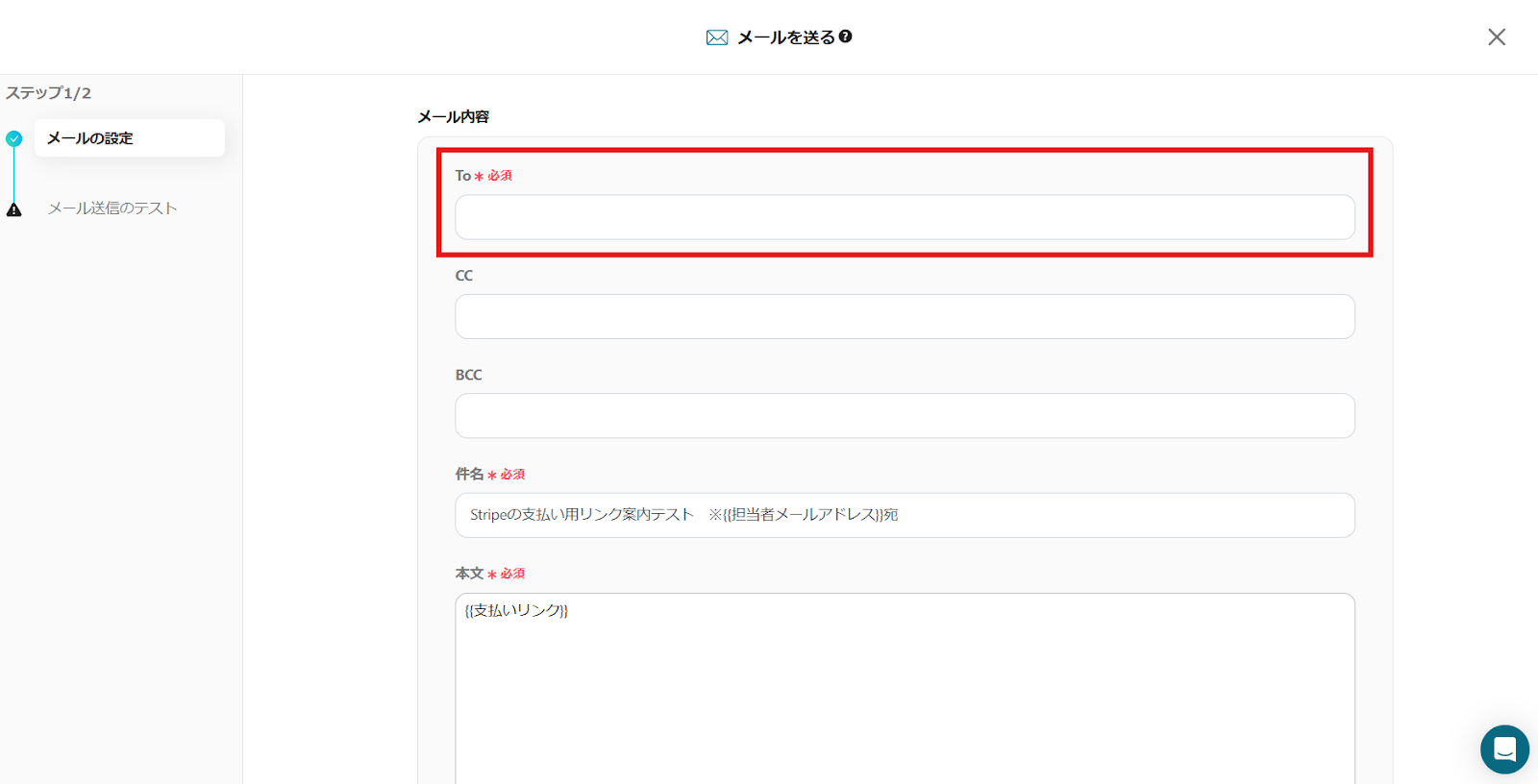1538x784 pixels.
Task: Close the メールを送る dialog with X
Action: click(1496, 37)
